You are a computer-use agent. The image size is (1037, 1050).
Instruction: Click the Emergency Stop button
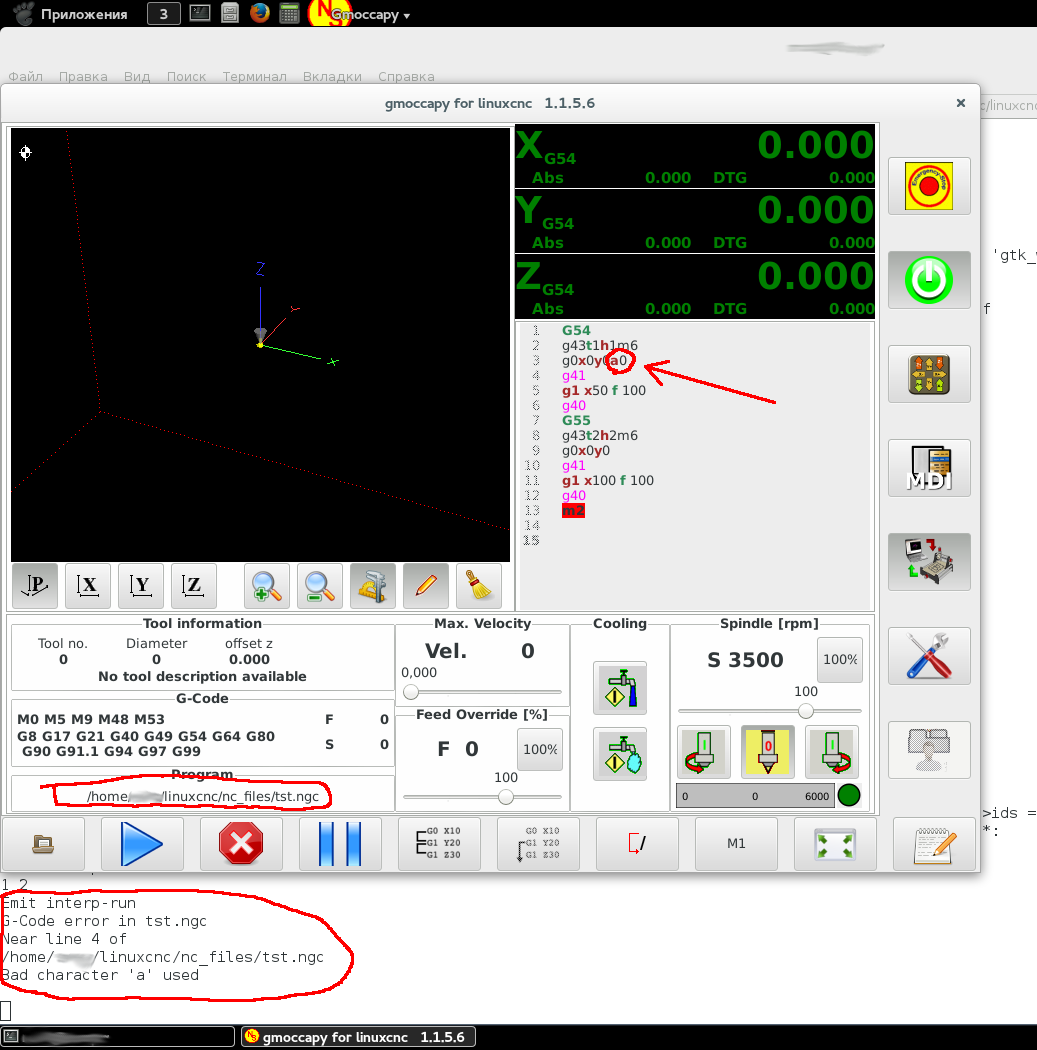coord(929,185)
